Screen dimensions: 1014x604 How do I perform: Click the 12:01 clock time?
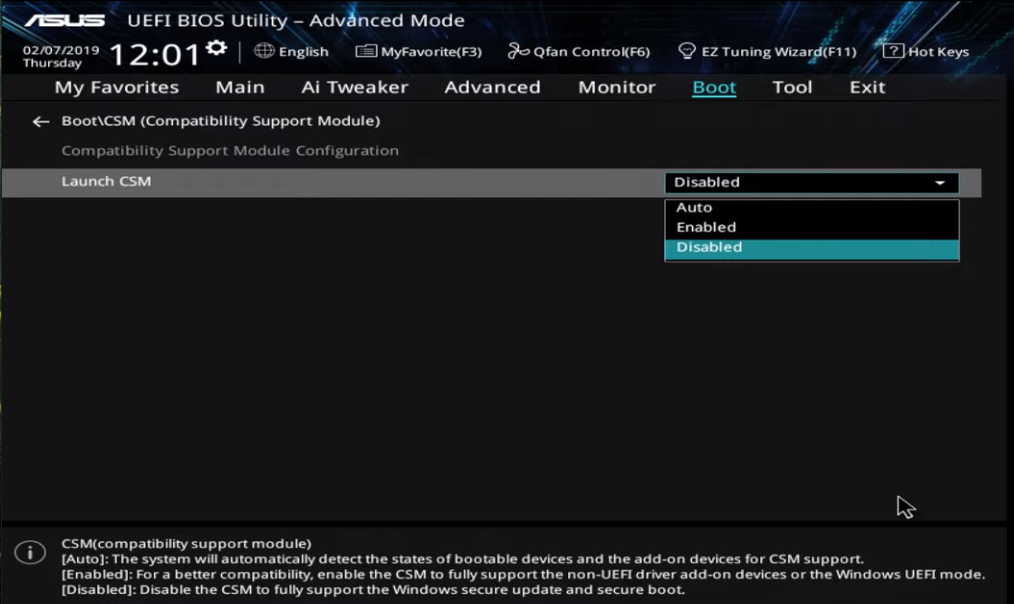155,54
